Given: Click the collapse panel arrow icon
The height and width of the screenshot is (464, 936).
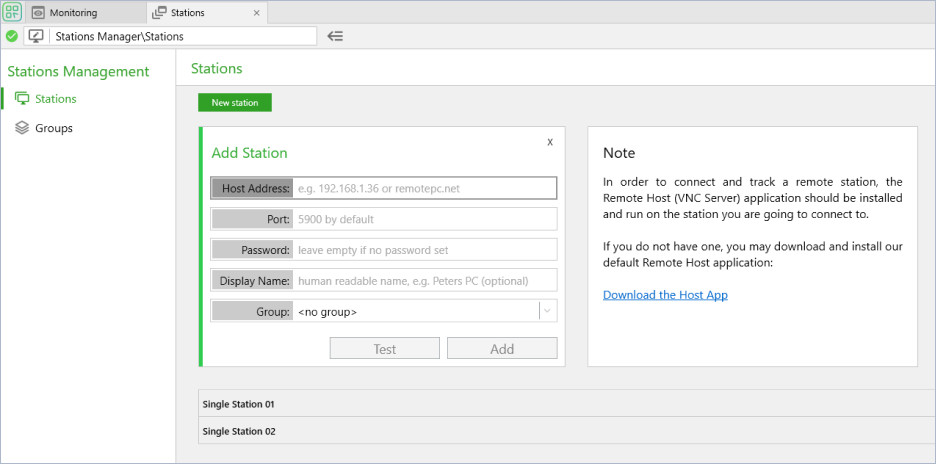Looking at the screenshot, I should coord(335,36).
